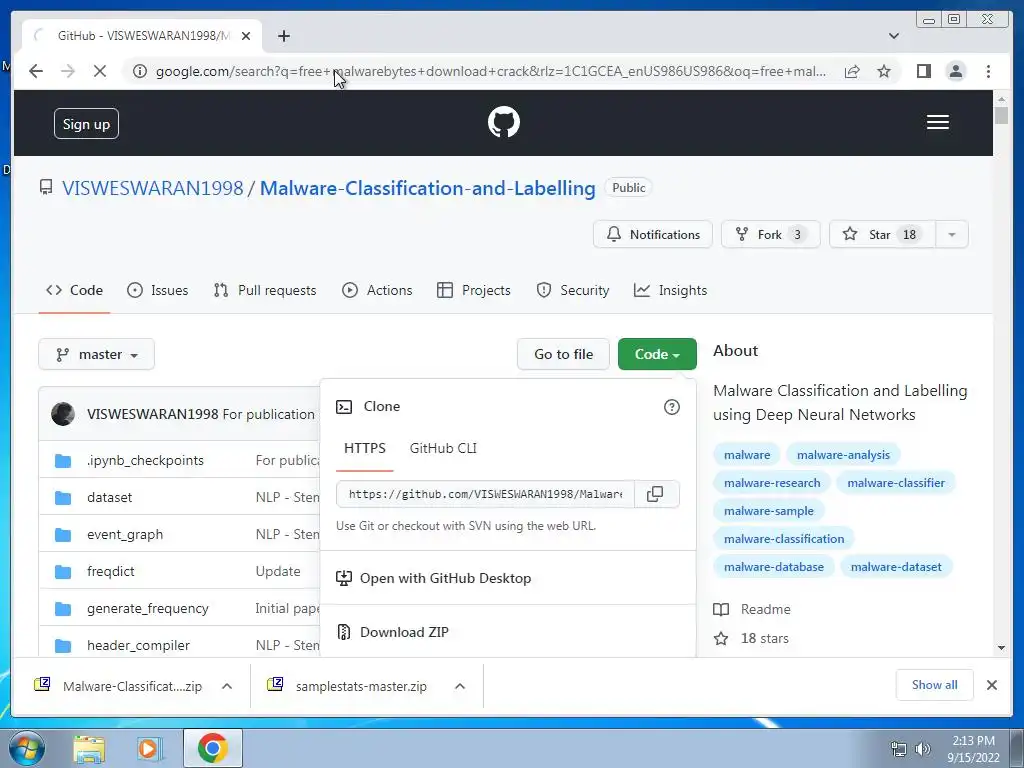Viewport: 1024px width, 768px height.
Task: Expand options for Malware-Classificat....zip download
Action: 227,686
